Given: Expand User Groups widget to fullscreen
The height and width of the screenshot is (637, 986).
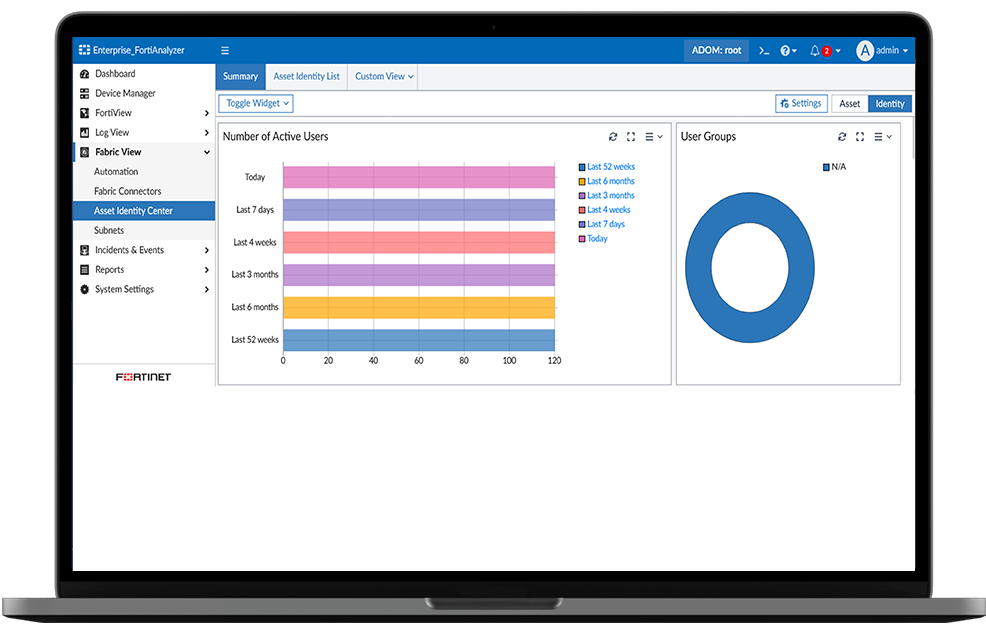Looking at the screenshot, I should pyautogui.click(x=860, y=136).
